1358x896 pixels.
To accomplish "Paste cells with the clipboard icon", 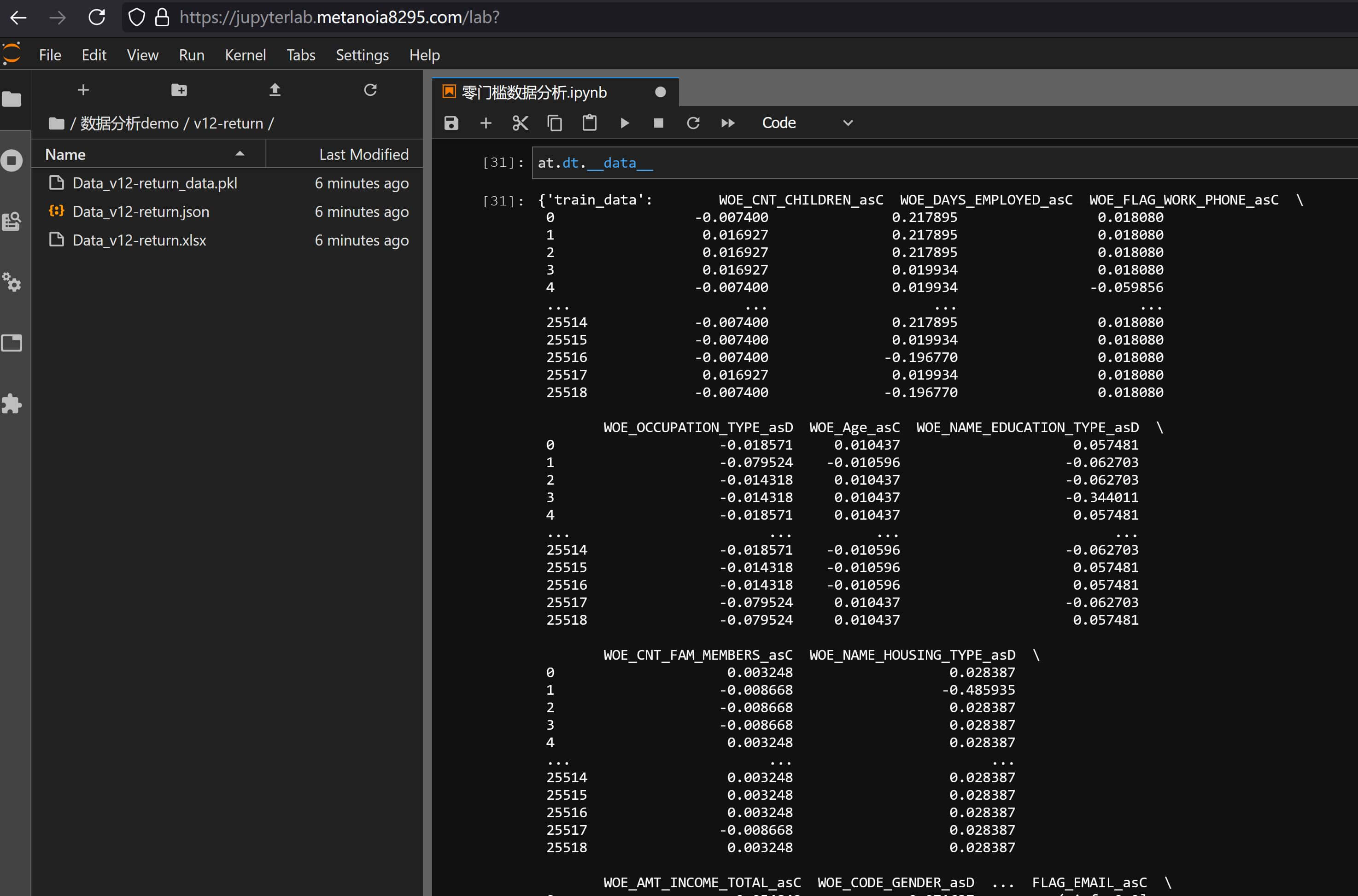I will tap(589, 123).
